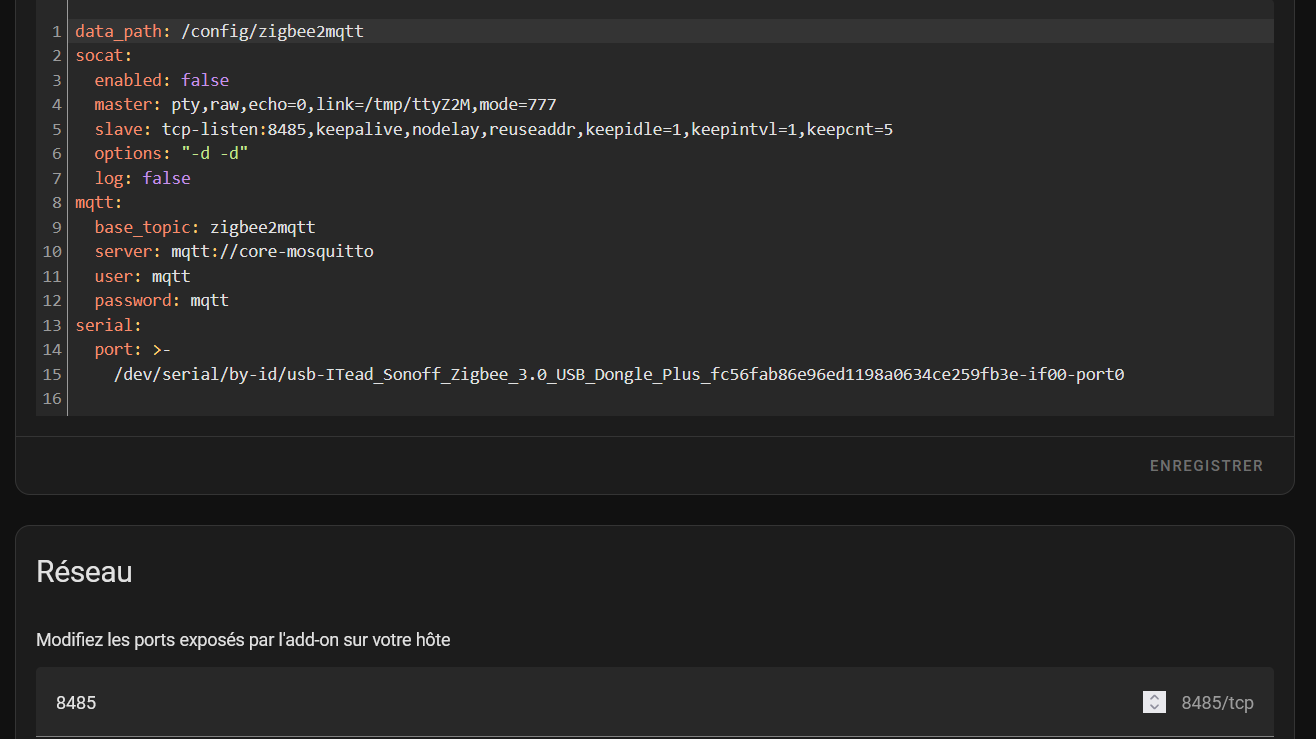Screen dimensions: 1316x739
Task: Click the 'slave: tcp-listen:8485' line
Action: (x=493, y=129)
